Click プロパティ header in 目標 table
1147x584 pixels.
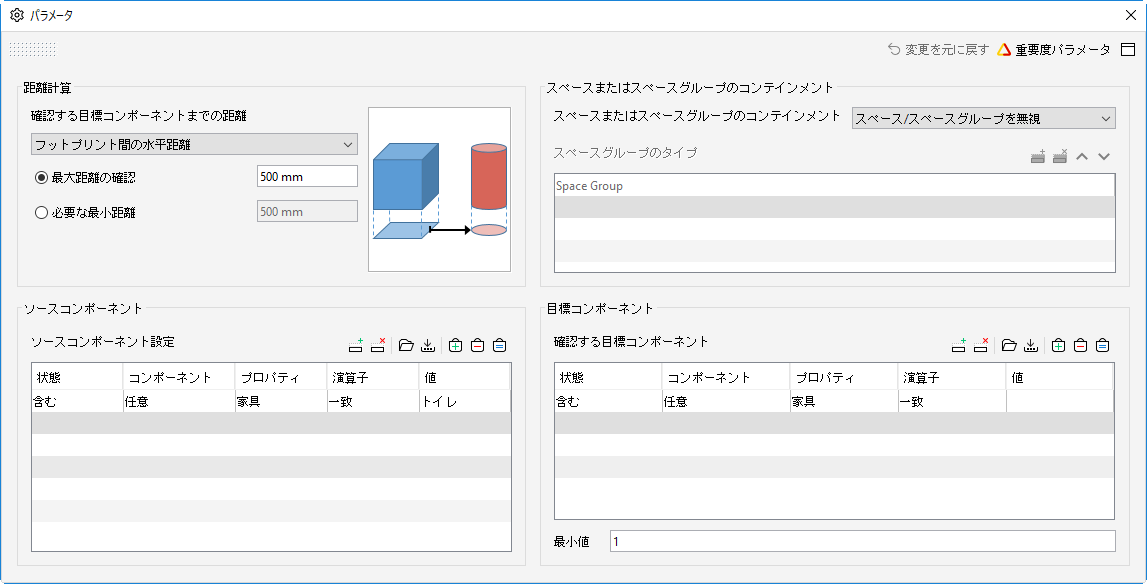pos(844,378)
